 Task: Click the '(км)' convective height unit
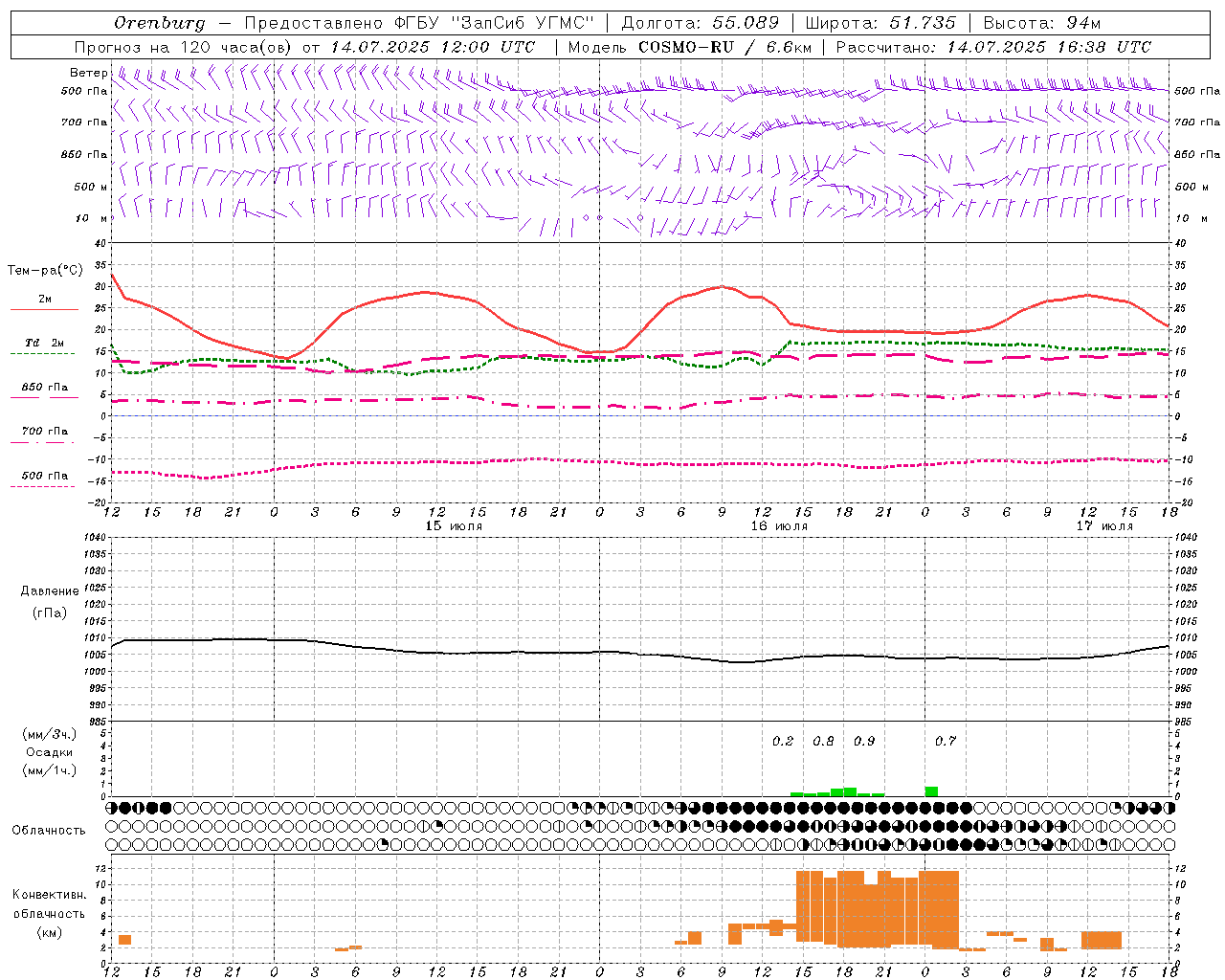(x=49, y=932)
